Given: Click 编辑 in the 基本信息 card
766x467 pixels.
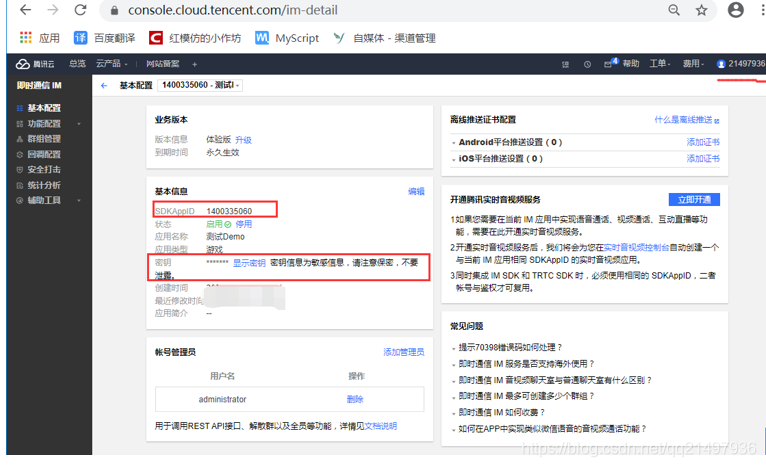Looking at the screenshot, I should (x=416, y=191).
